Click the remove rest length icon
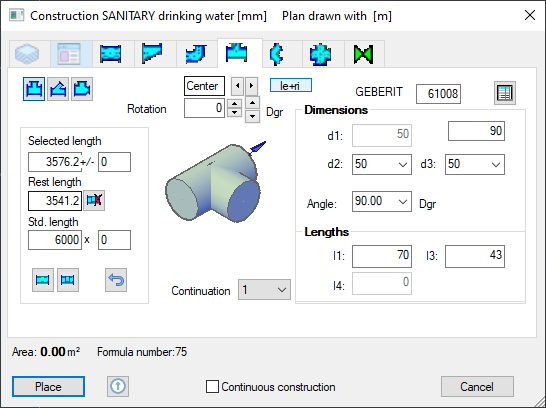This screenshot has width=546, height=408. (94, 201)
